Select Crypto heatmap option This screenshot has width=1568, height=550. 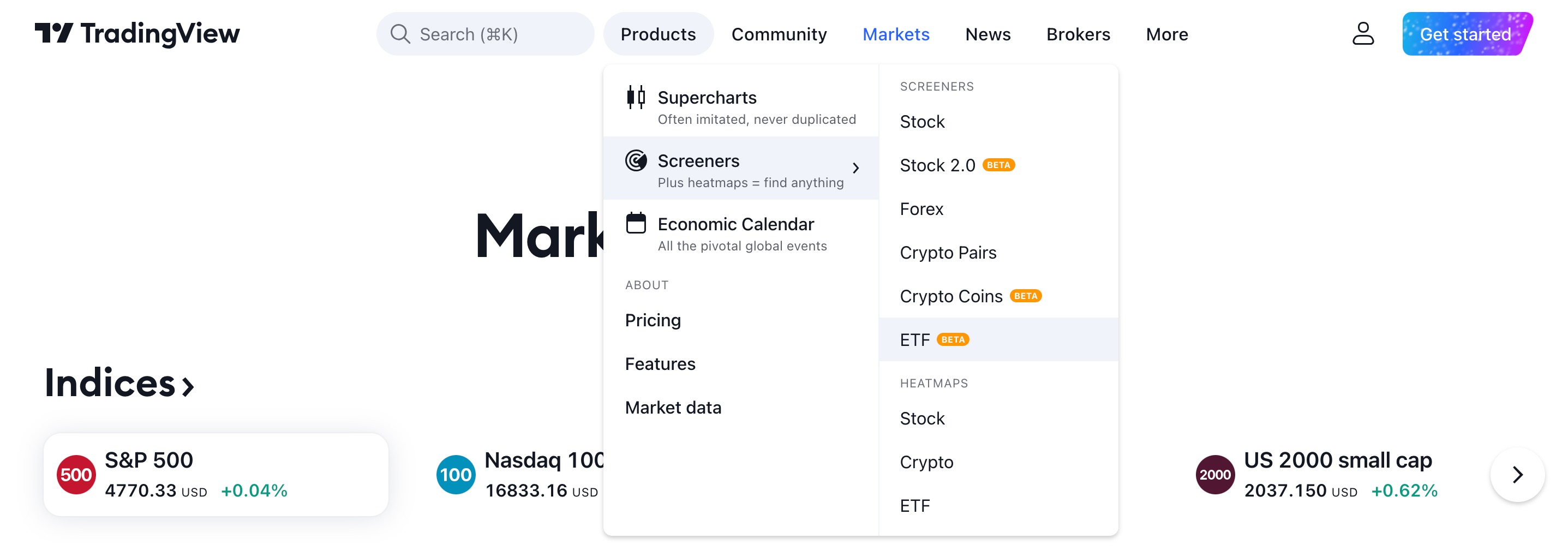926,462
